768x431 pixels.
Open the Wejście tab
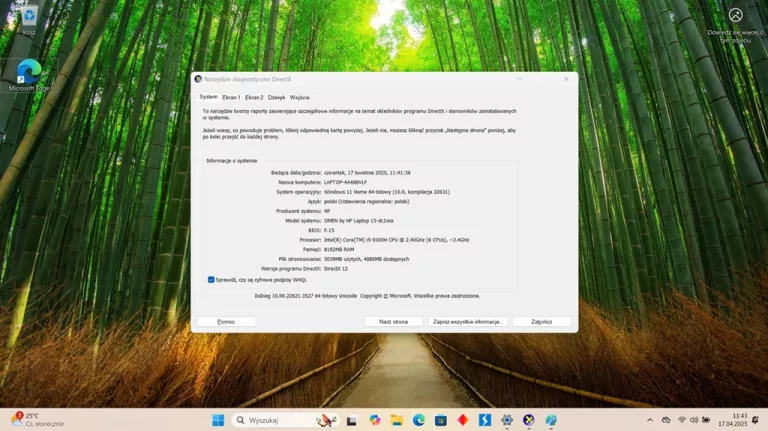pyautogui.click(x=300, y=97)
